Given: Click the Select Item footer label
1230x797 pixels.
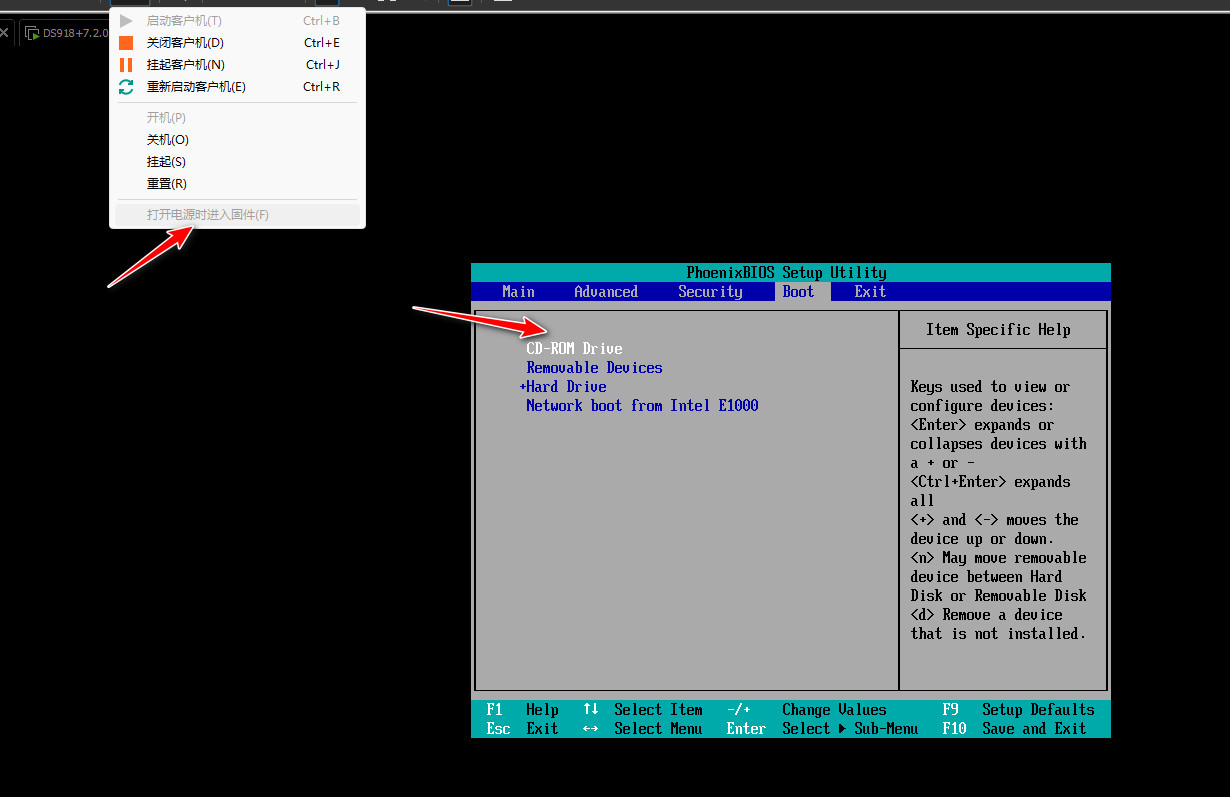Looking at the screenshot, I should click(658, 710).
